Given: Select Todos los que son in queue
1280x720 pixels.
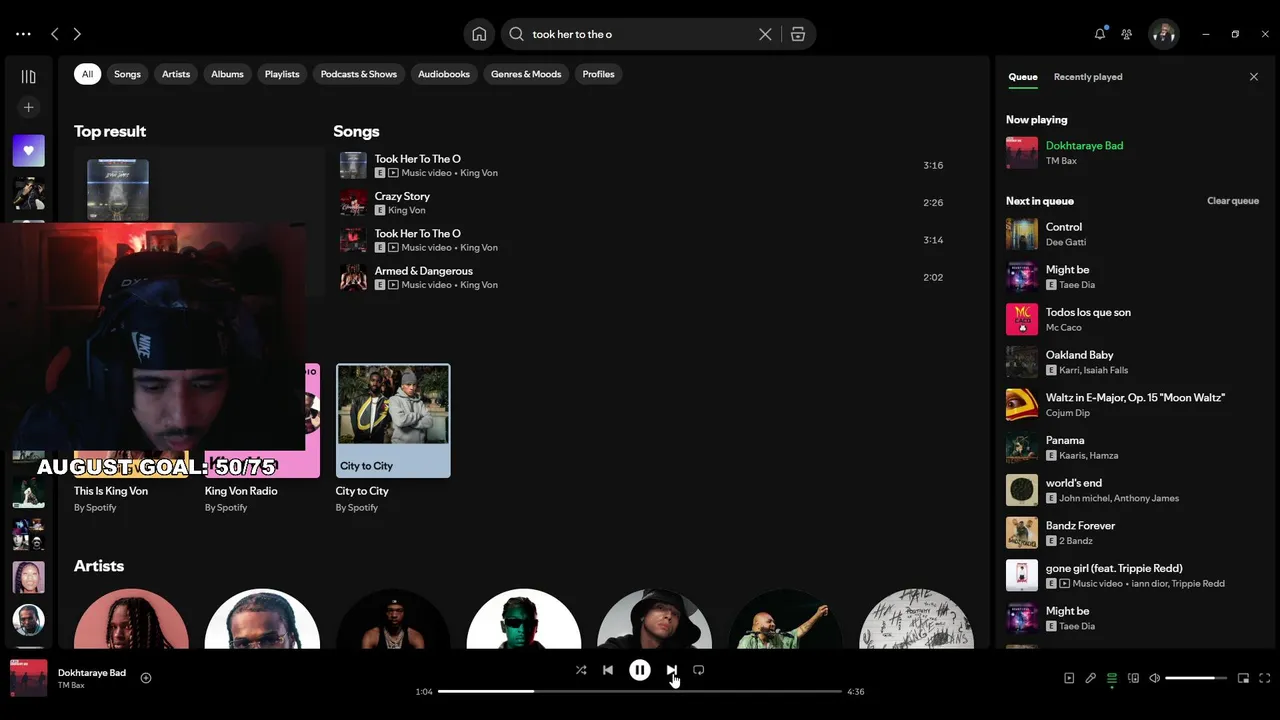Looking at the screenshot, I should point(1132,319).
